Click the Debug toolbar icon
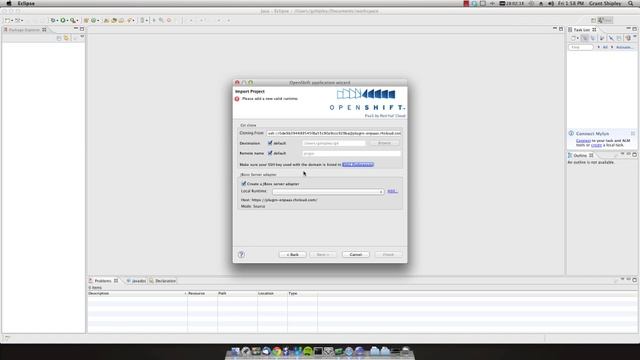The width and height of the screenshot is (640, 360). coord(53,20)
